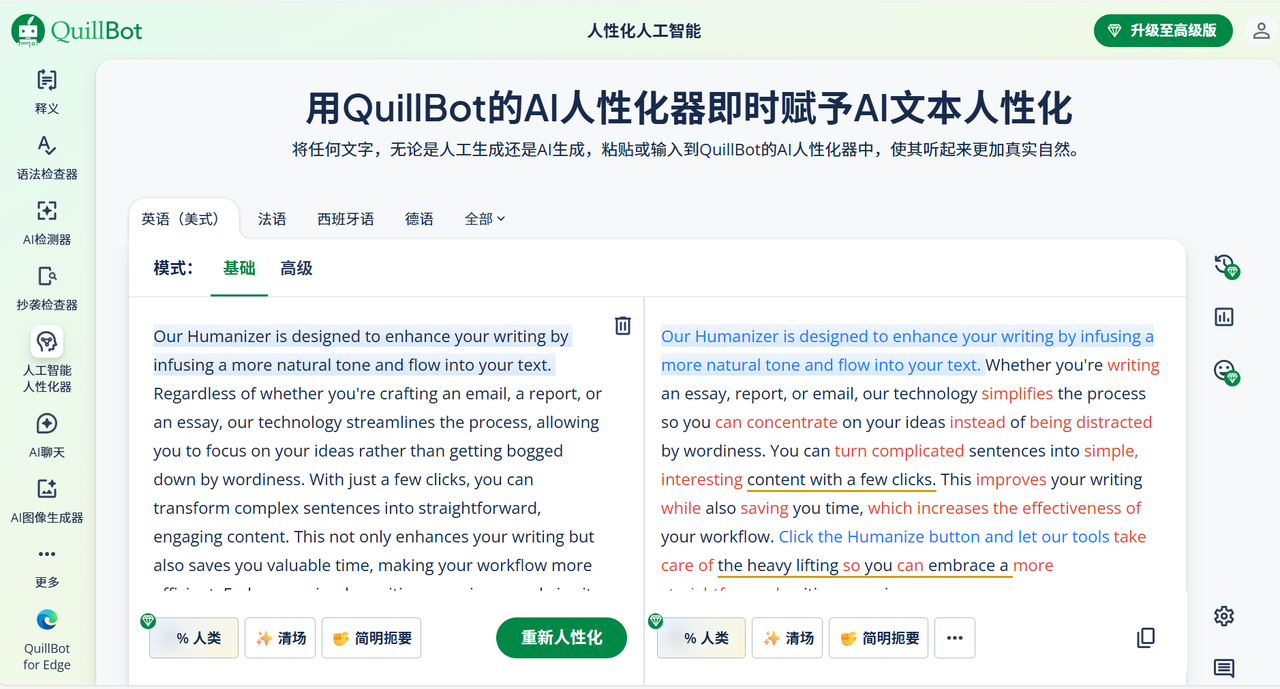Screen dimensions: 1280x689
Task: Copy output text with copy icon
Action: click(x=1146, y=638)
